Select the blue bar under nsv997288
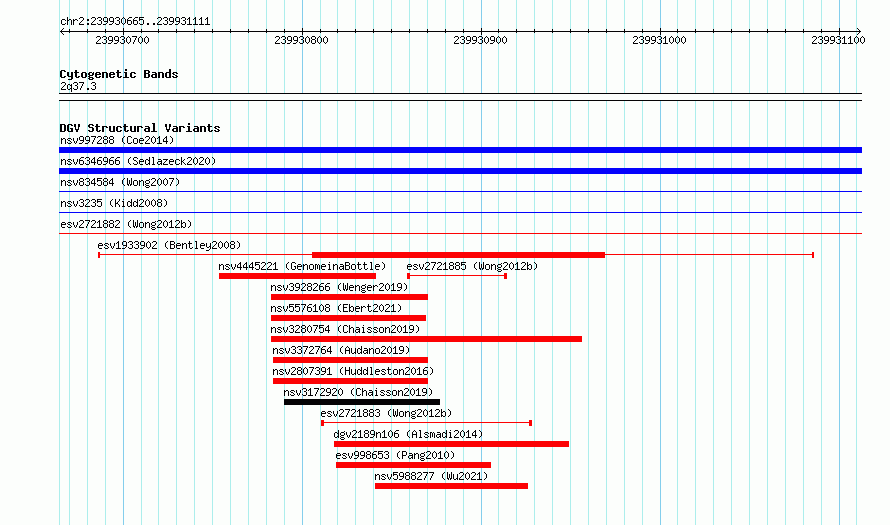Image resolution: width=890 pixels, height=525 pixels. point(460,150)
